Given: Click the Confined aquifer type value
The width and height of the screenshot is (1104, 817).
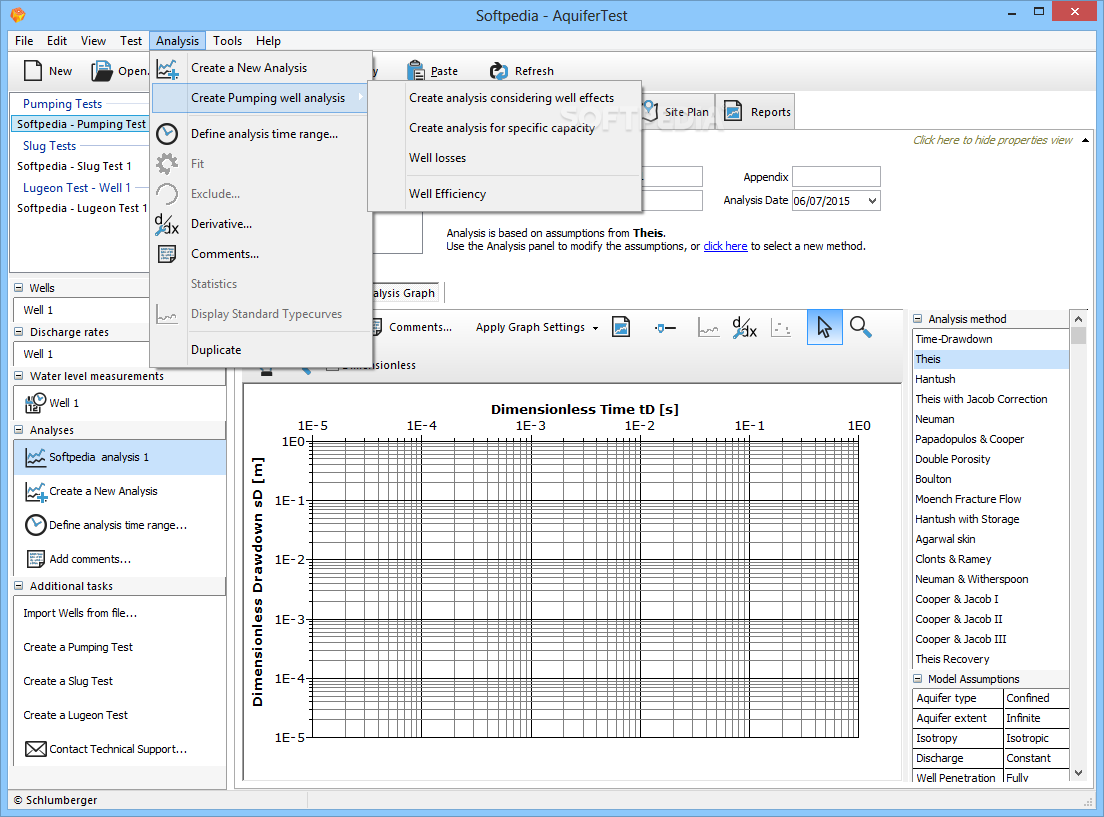Looking at the screenshot, I should 1036,698.
